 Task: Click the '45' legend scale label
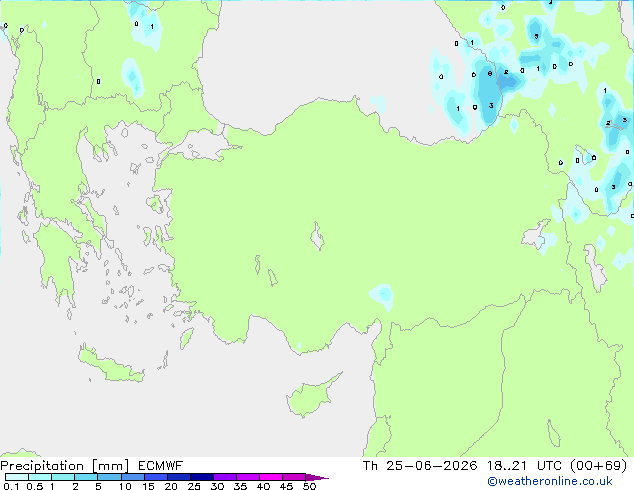(x=286, y=486)
